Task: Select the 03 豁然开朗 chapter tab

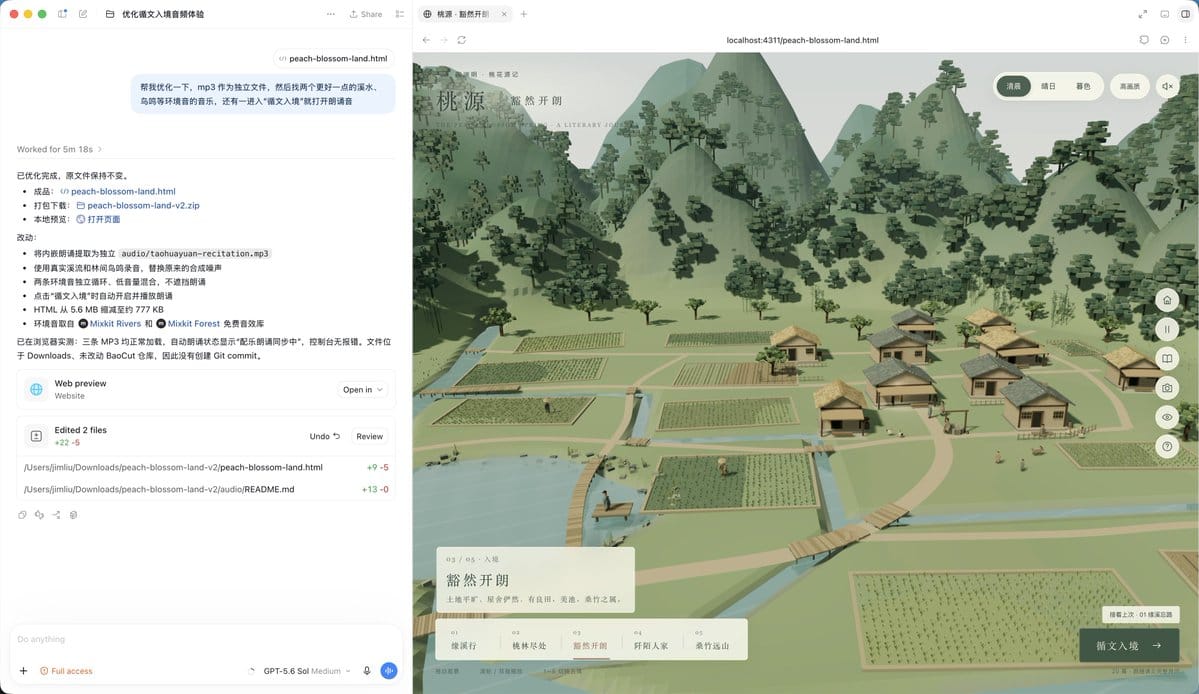Action: point(590,640)
